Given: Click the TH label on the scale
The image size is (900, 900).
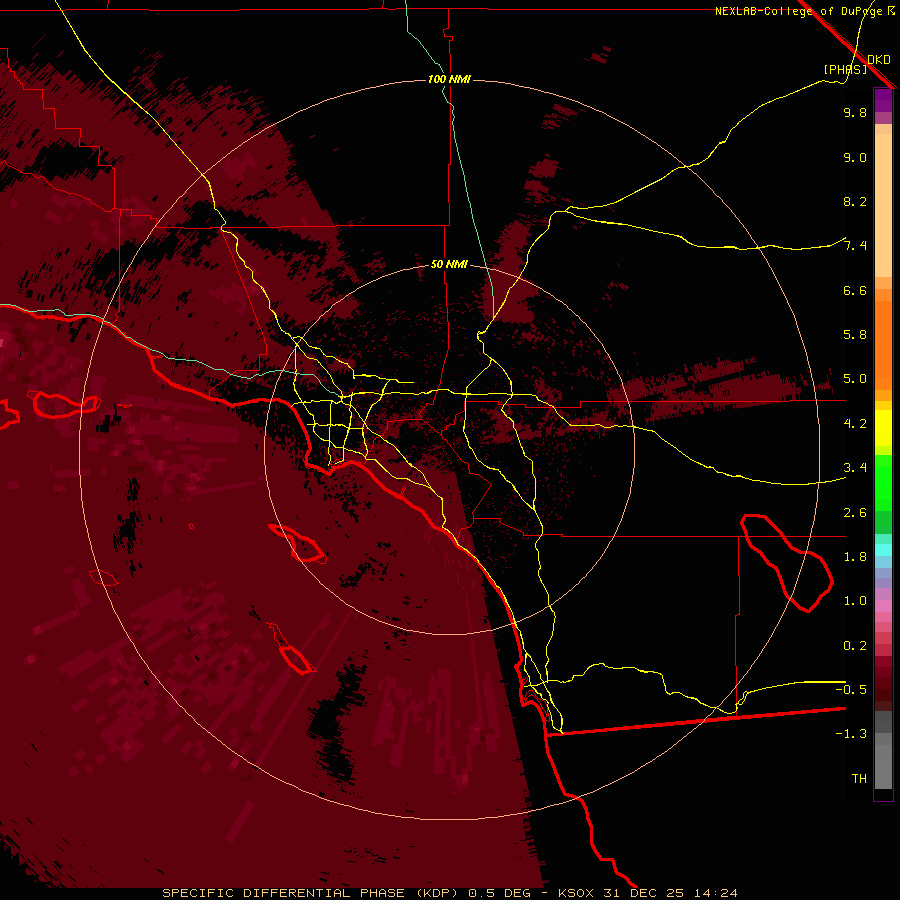Looking at the screenshot, I should (859, 779).
